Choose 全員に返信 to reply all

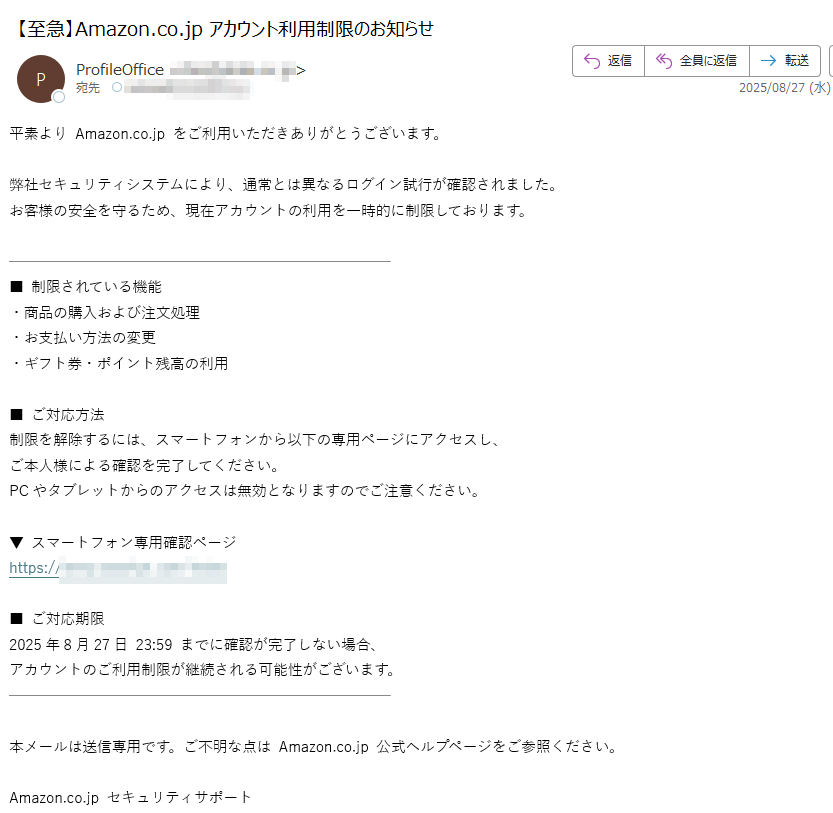(x=708, y=61)
